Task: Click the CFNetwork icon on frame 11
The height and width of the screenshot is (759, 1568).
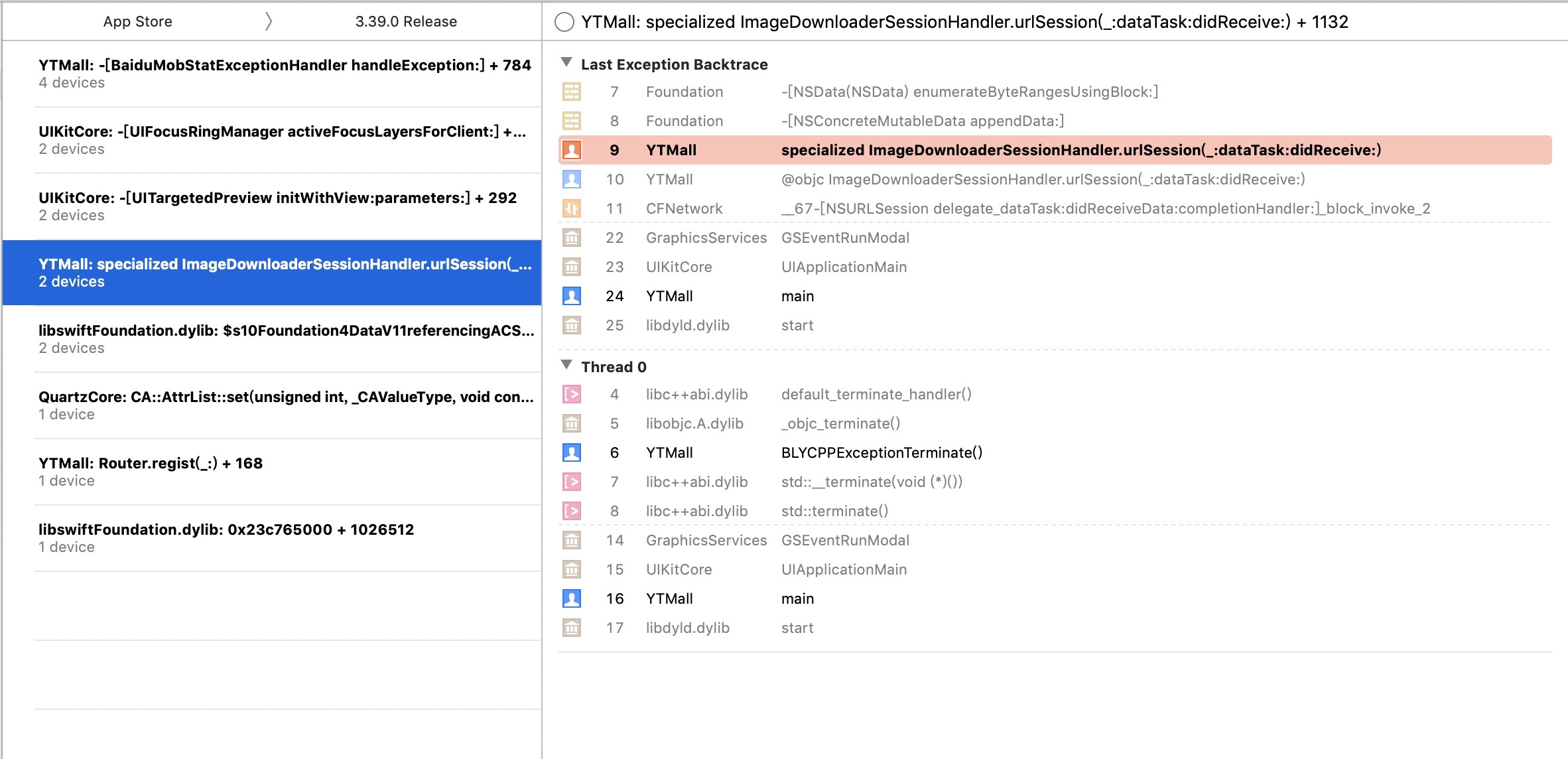Action: click(x=571, y=208)
